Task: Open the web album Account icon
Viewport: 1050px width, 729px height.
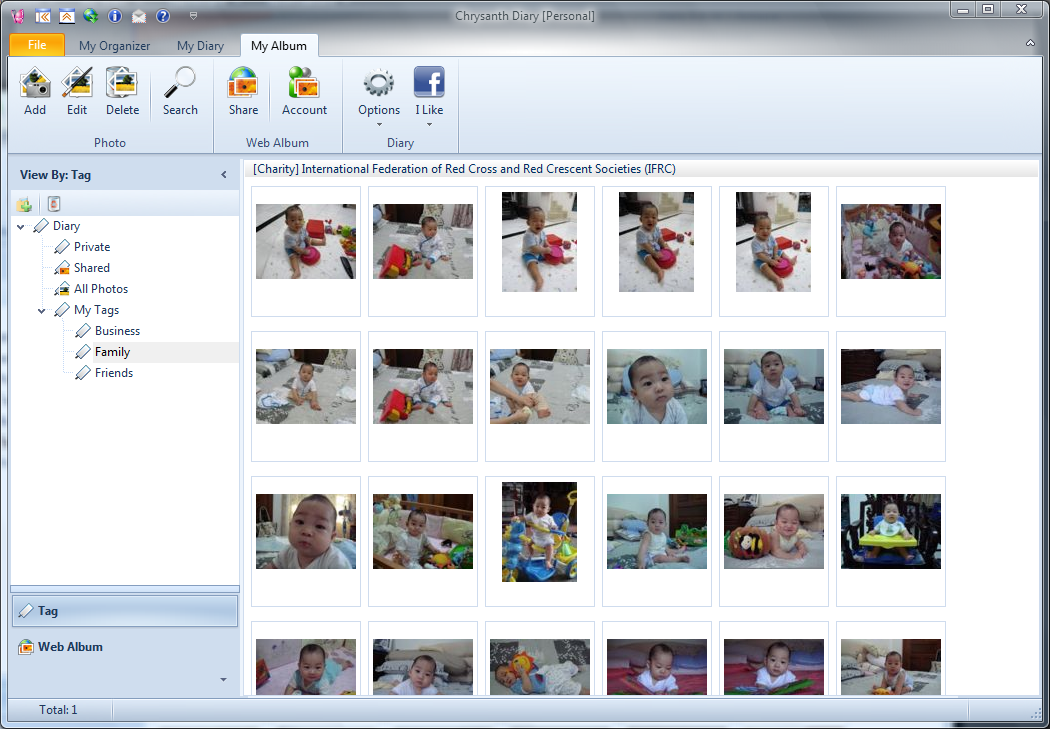Action: [304, 92]
